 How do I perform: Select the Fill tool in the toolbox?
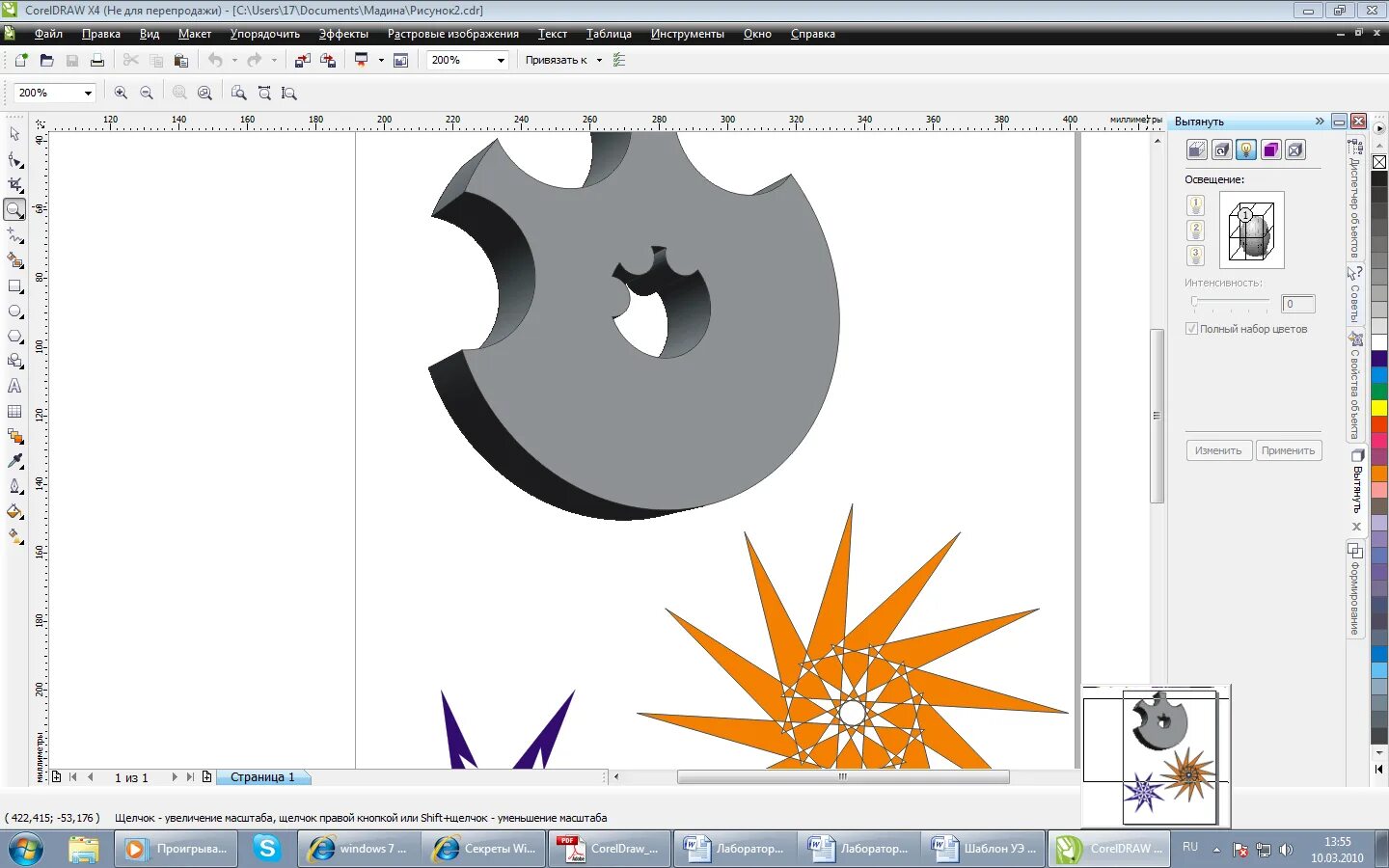pos(14,511)
